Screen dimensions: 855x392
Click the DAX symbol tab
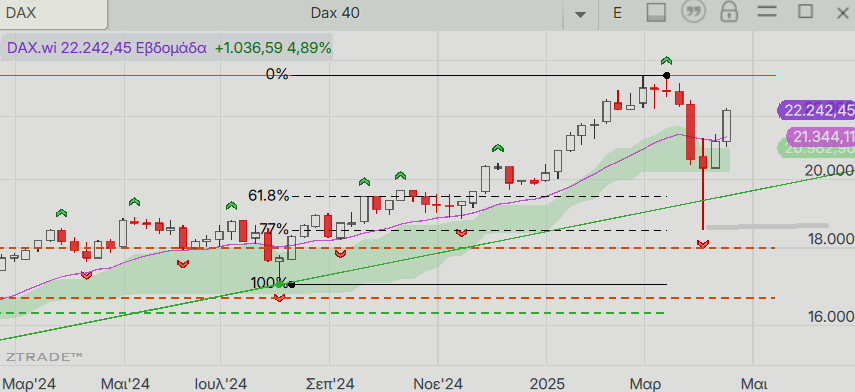(53, 14)
